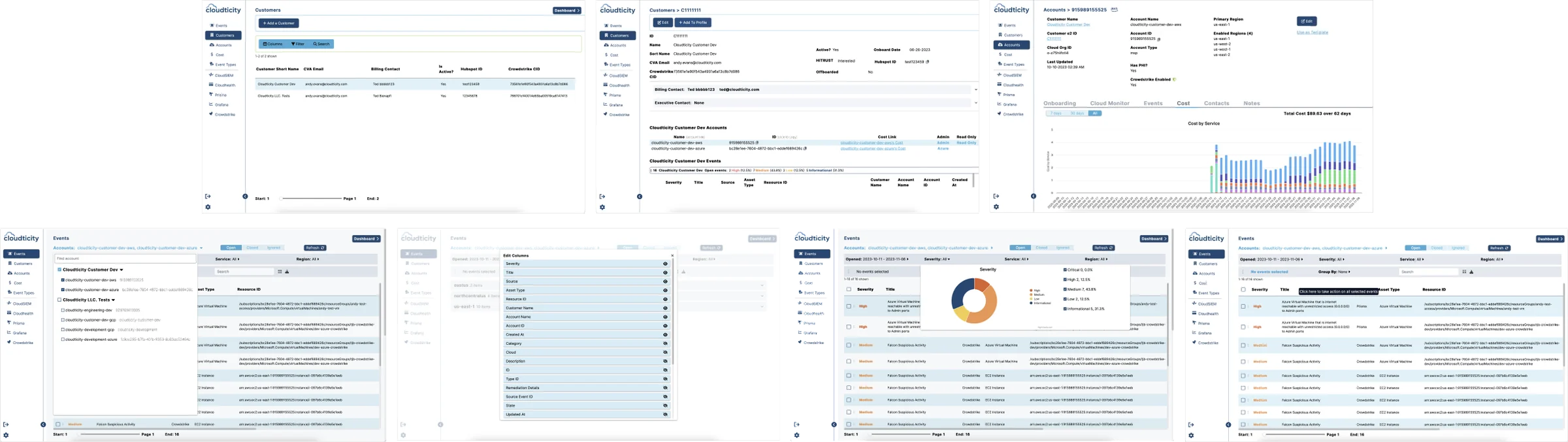This screenshot has width=1568, height=442.
Task: Click Use as Template link
Action: pos(1312,32)
